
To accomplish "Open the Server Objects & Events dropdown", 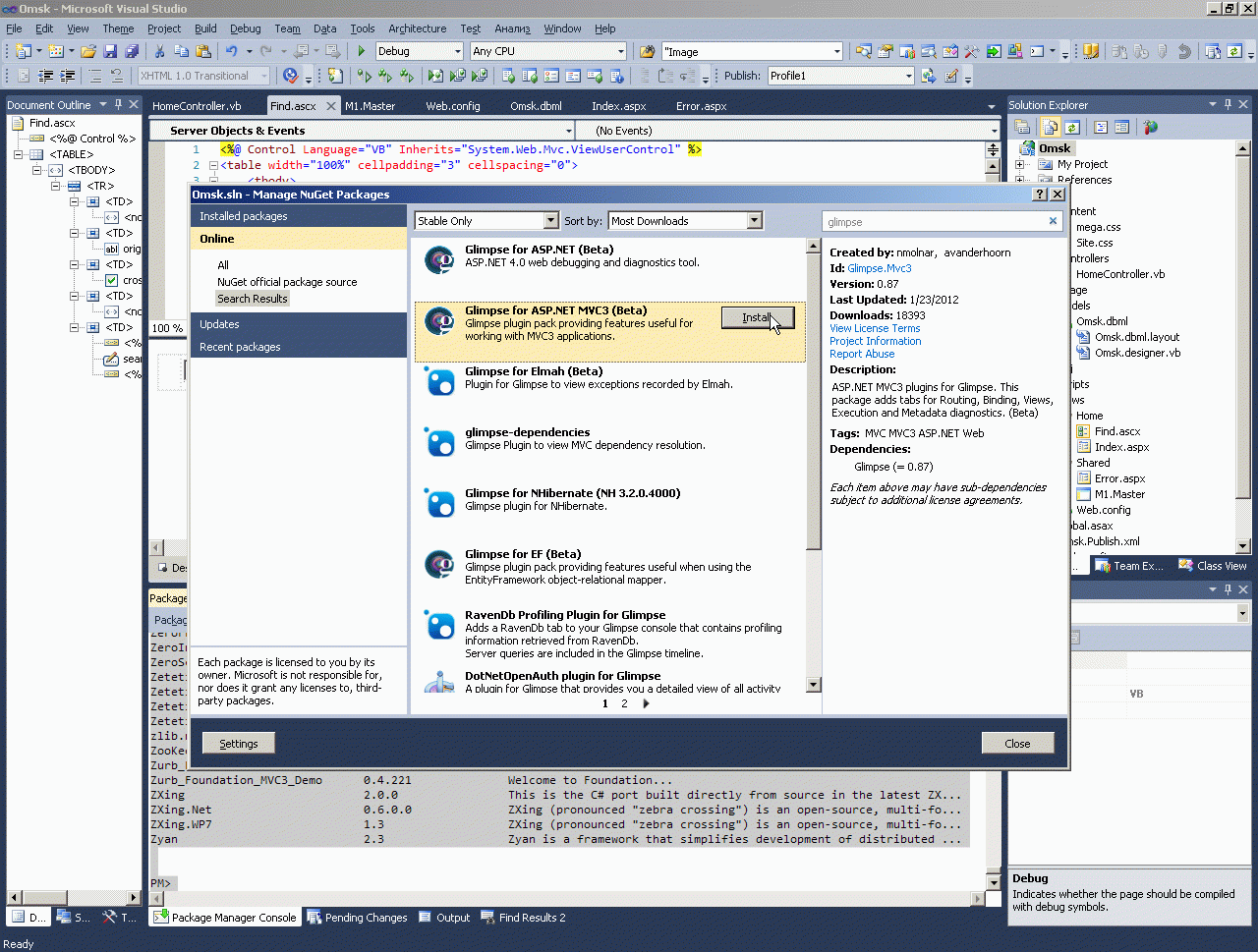I will pos(569,131).
